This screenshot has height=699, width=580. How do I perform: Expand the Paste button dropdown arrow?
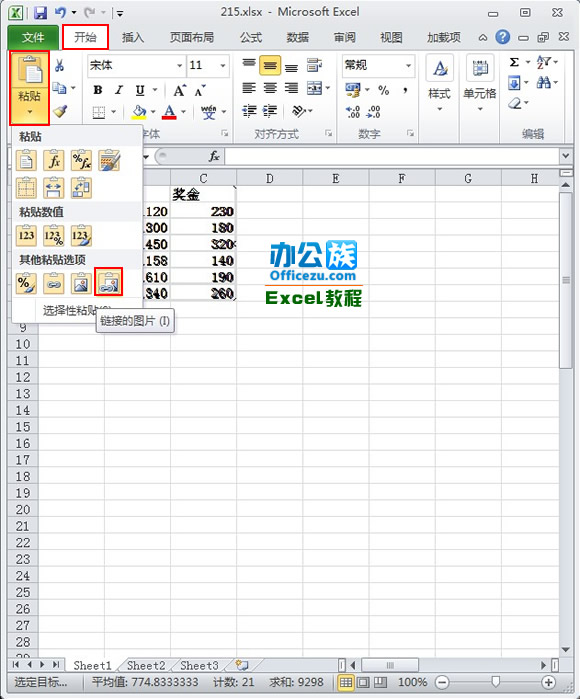tap(29, 112)
